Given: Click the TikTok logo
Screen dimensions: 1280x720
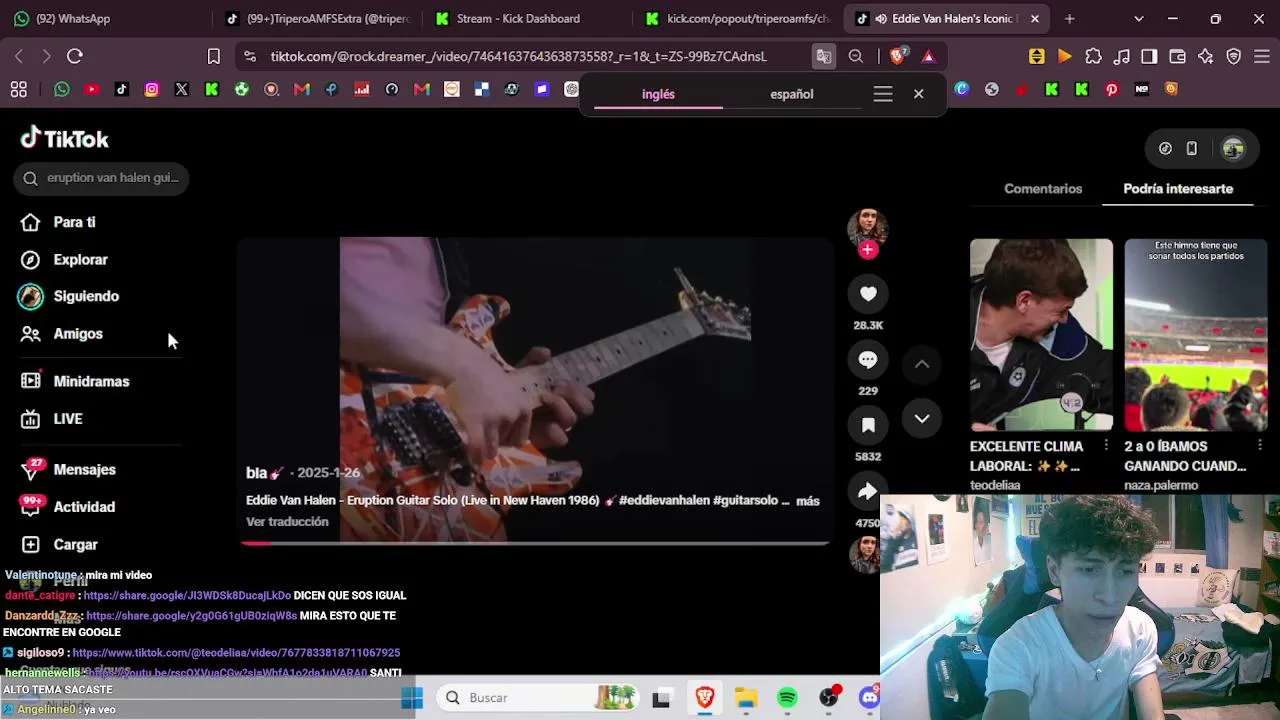Looking at the screenshot, I should tap(65, 138).
